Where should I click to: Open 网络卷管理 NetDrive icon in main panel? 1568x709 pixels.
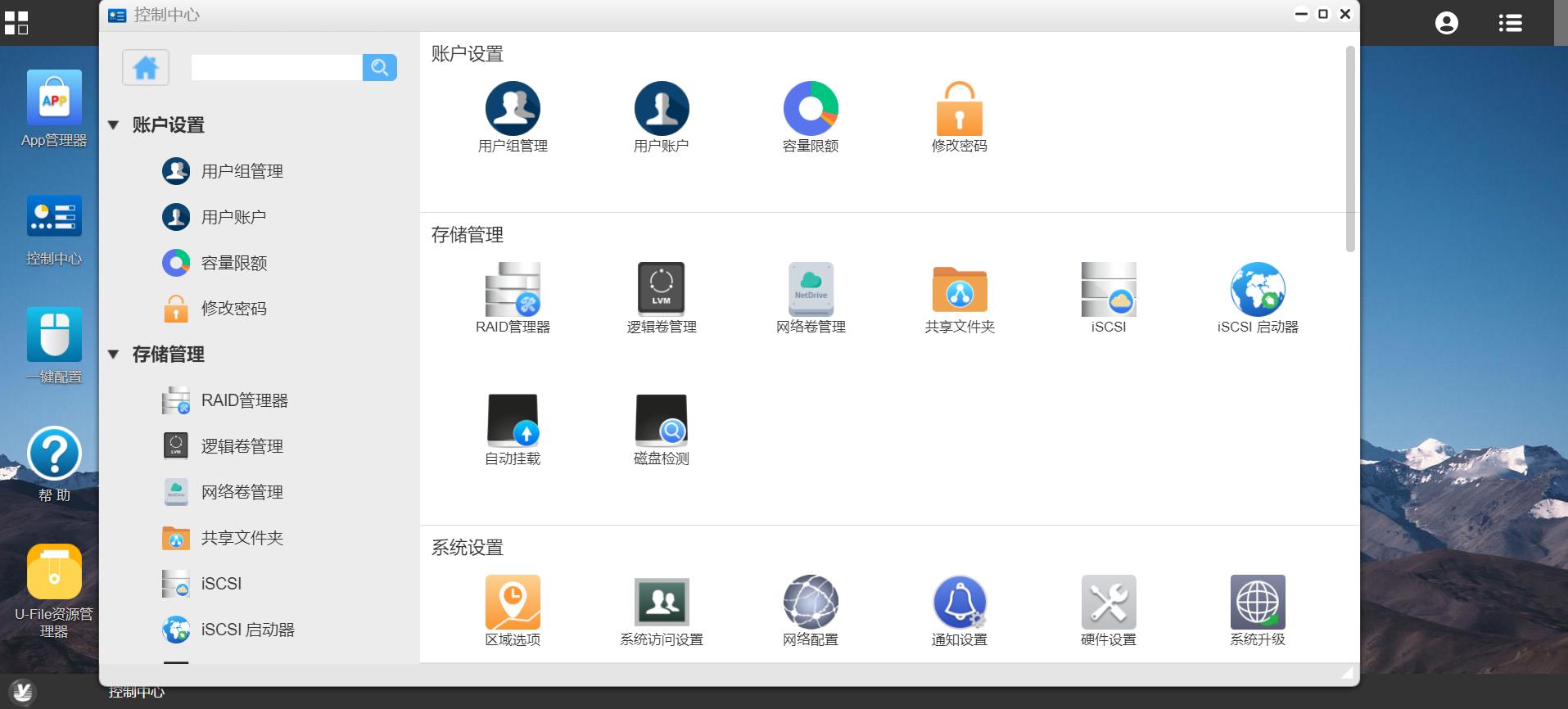(811, 289)
